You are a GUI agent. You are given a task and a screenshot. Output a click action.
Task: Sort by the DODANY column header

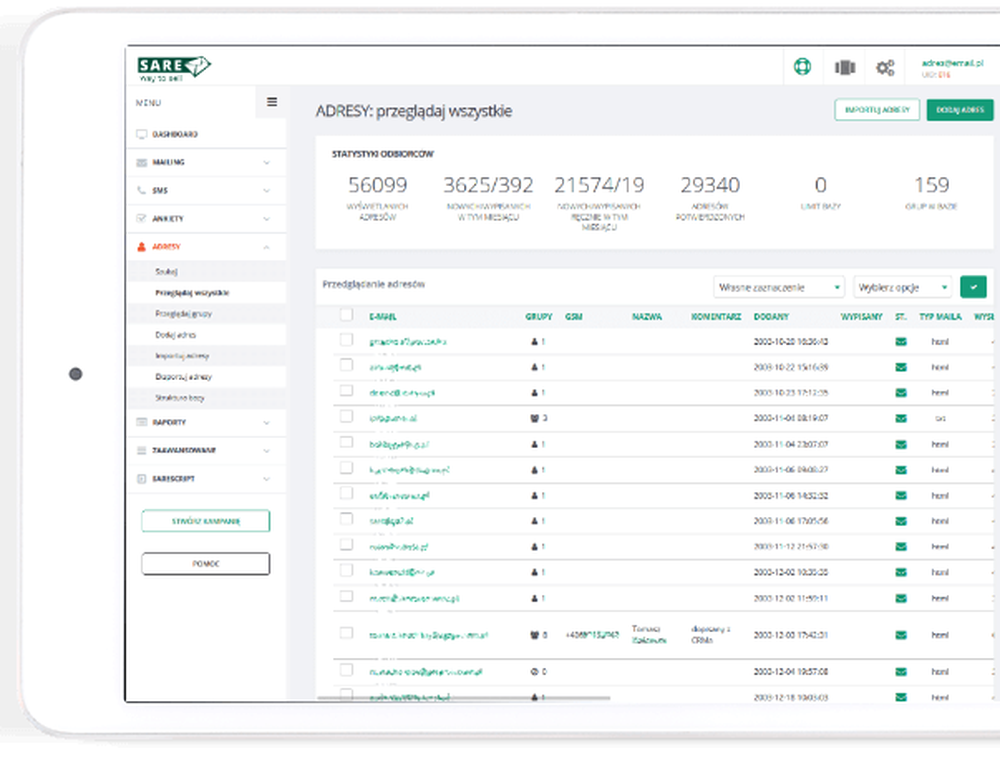pos(771,316)
